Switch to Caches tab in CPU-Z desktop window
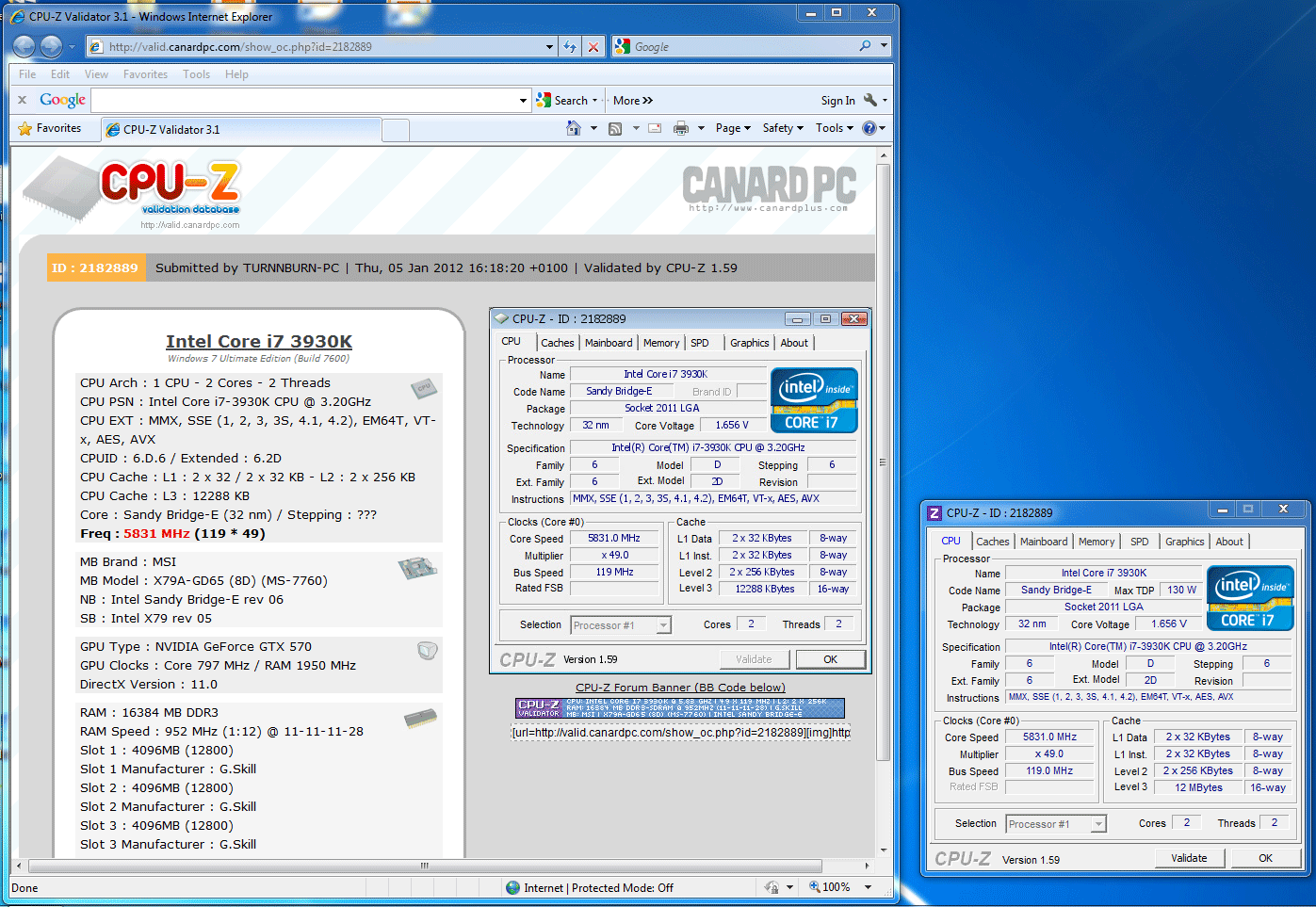This screenshot has width=1316, height=907. (x=993, y=542)
